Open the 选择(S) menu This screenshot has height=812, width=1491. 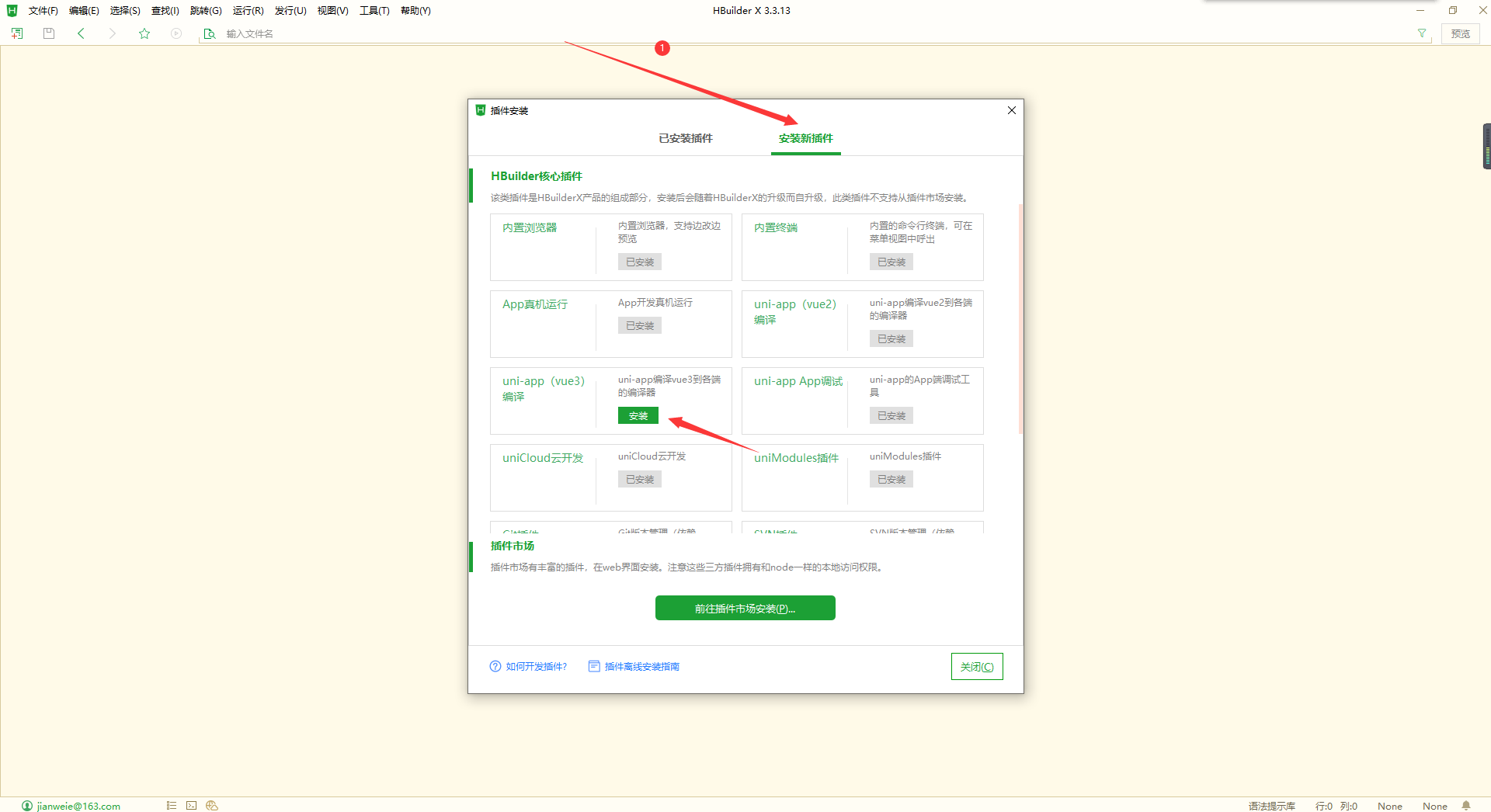click(x=125, y=10)
